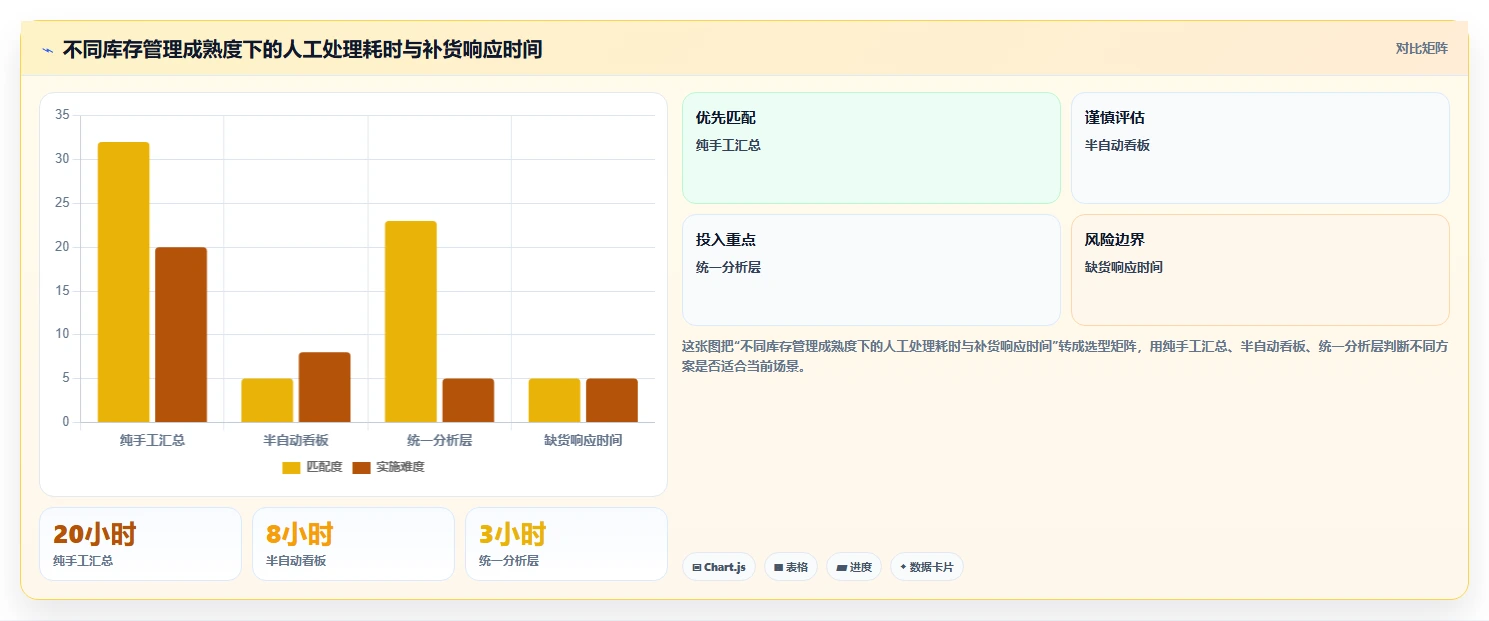Screen dimensions: 1489x621
Task: Select the 3小时 统一分析层 data card
Action: 566,544
